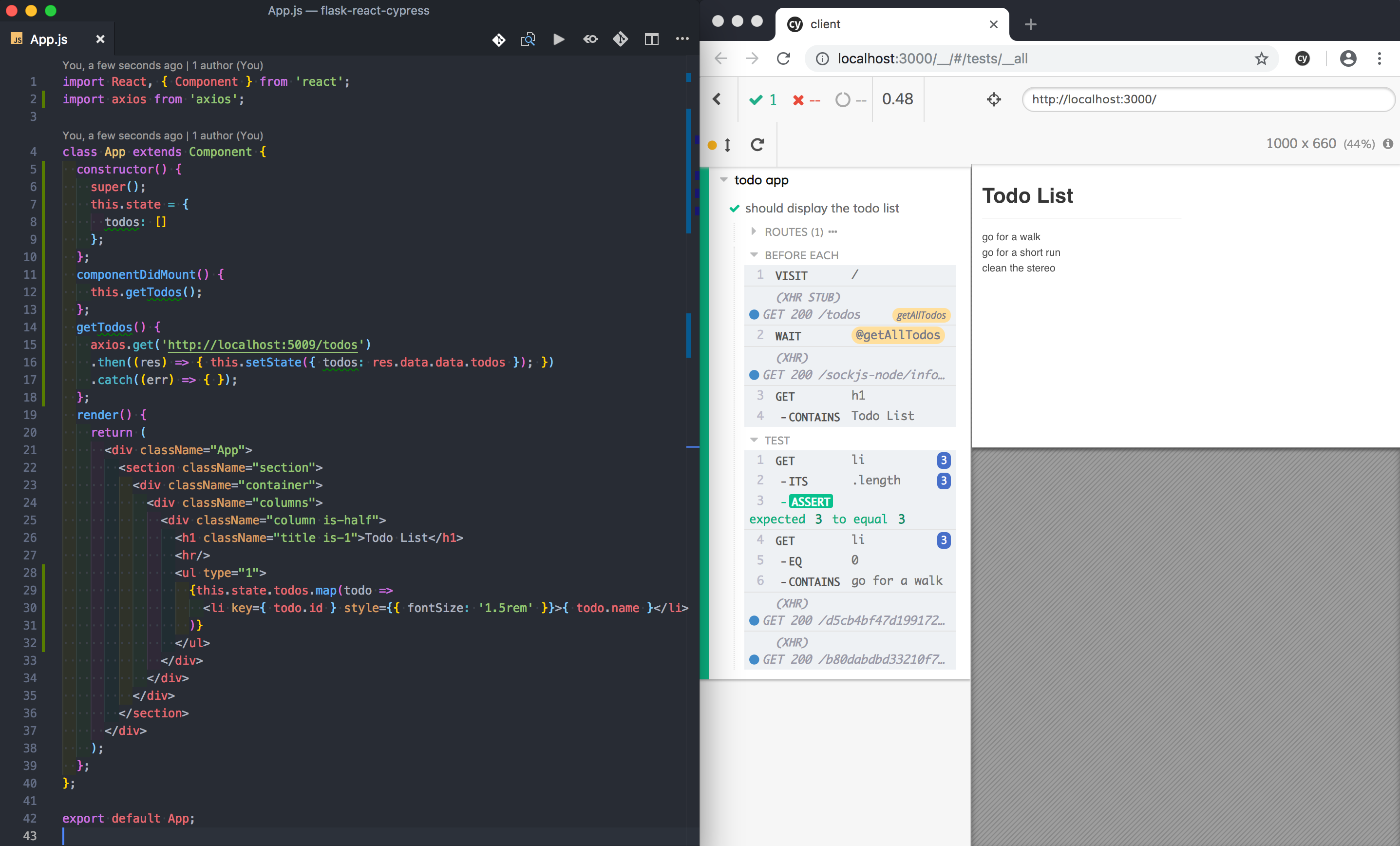Toggle the file blame eye icon
The height and width of the screenshot is (846, 1400).
point(590,39)
